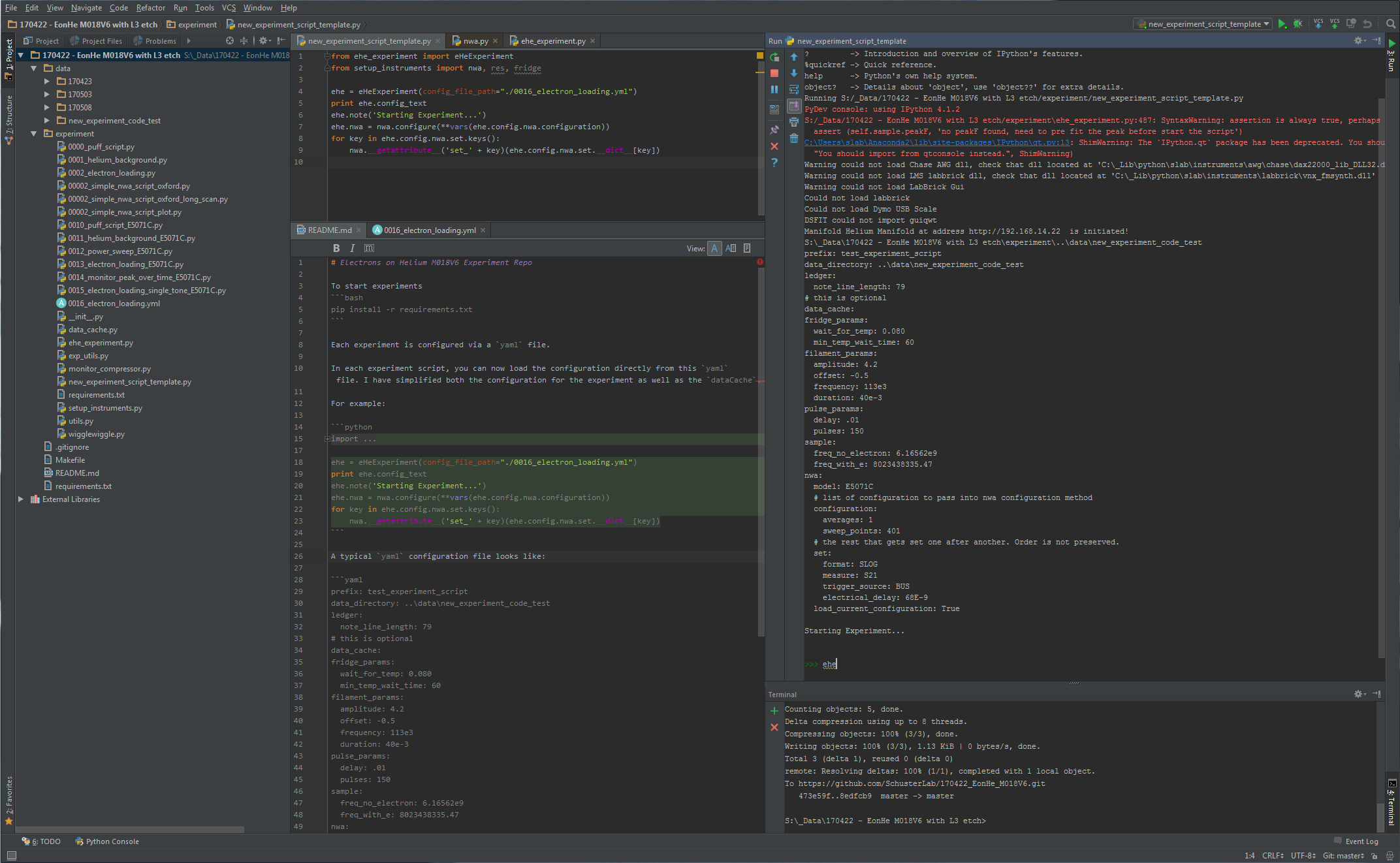Viewport: 1400px width, 863px height.
Task: Switch to README.md editor tab
Action: tap(329, 230)
